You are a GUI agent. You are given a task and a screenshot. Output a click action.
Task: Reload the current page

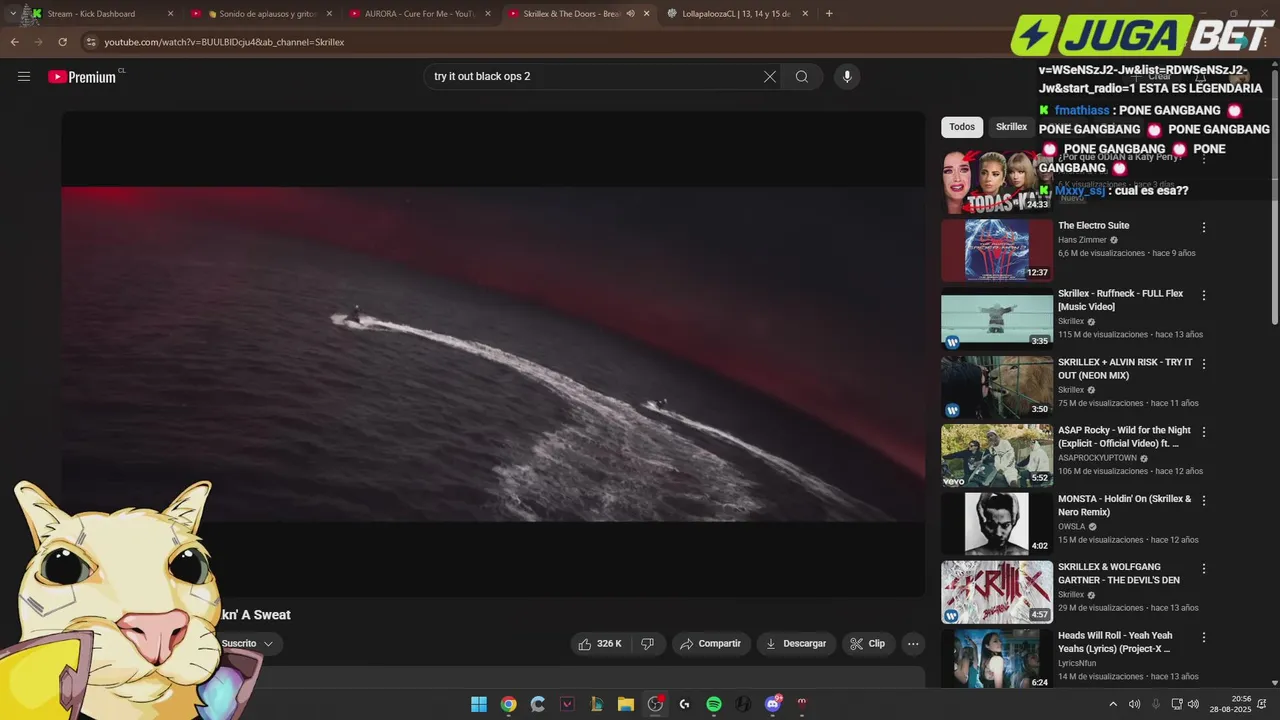pyautogui.click(x=62, y=42)
